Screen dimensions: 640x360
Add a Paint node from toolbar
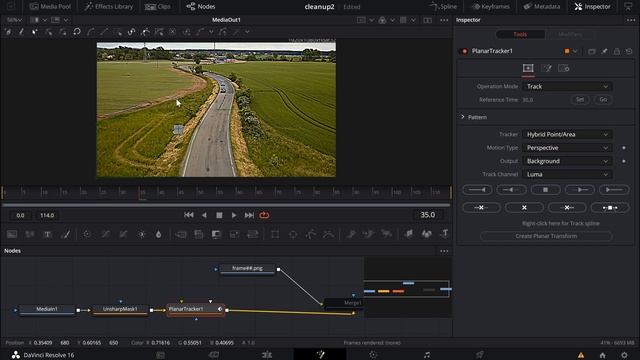coord(65,234)
